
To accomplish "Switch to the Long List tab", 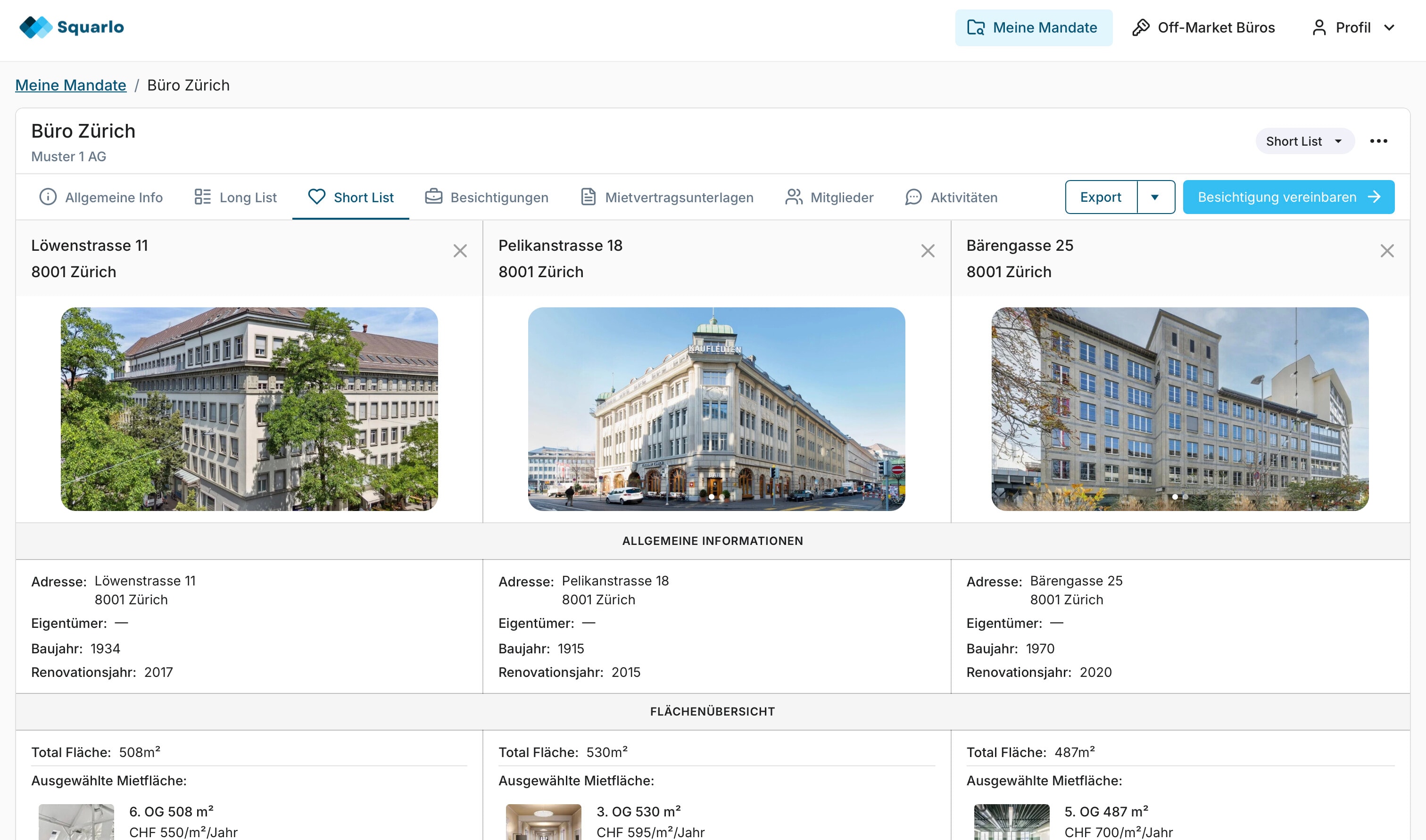I will point(235,198).
